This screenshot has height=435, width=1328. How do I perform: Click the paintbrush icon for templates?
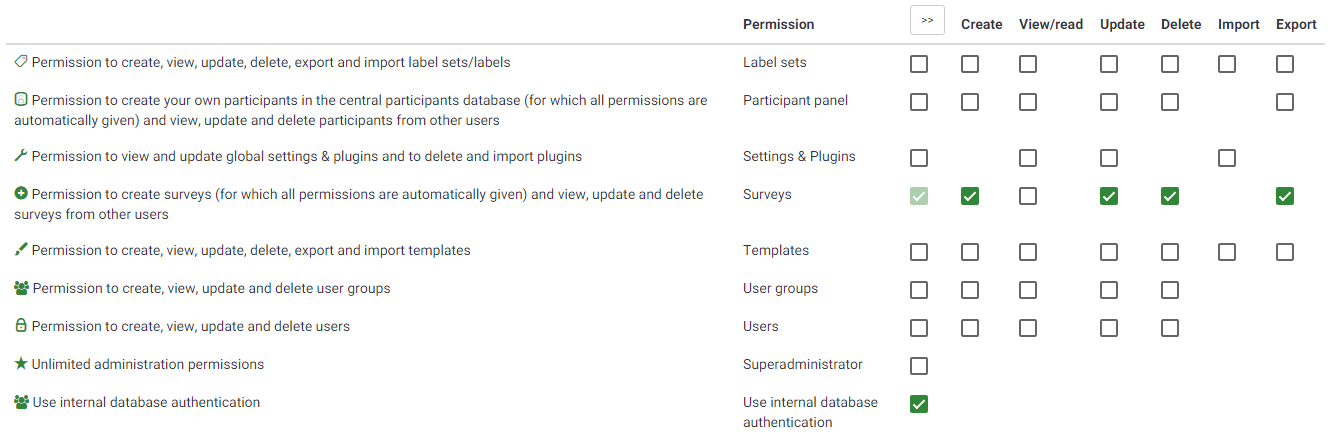click(21, 250)
